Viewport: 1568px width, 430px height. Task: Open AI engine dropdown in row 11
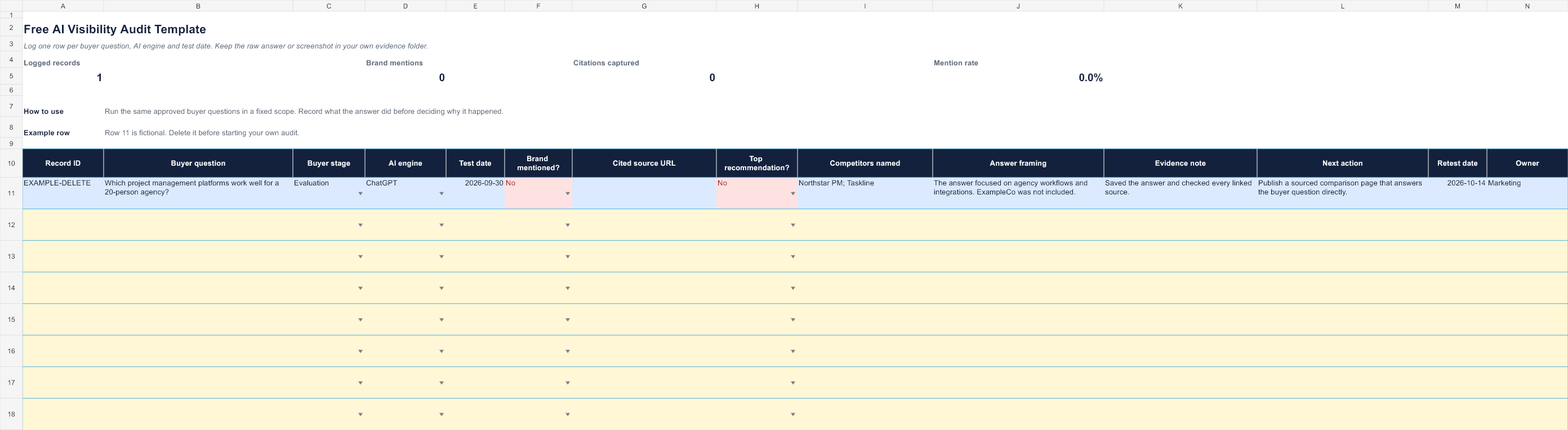(x=442, y=194)
